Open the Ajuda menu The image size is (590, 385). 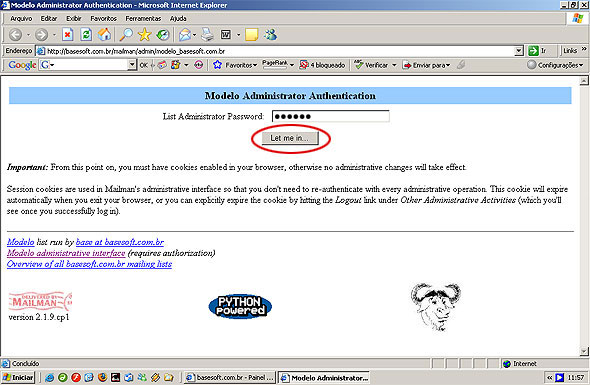tap(178, 18)
